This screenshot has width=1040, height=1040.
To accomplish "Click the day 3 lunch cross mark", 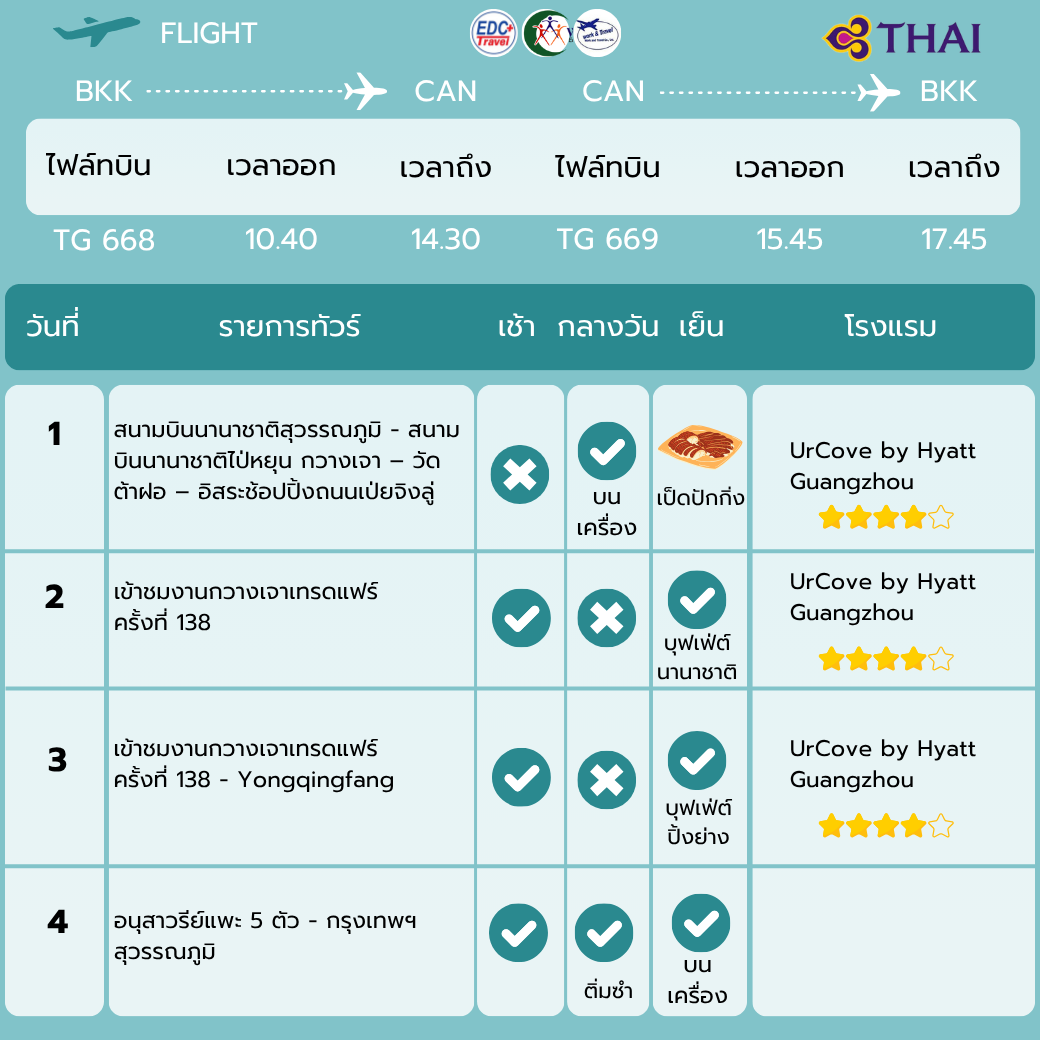I will point(607,780).
